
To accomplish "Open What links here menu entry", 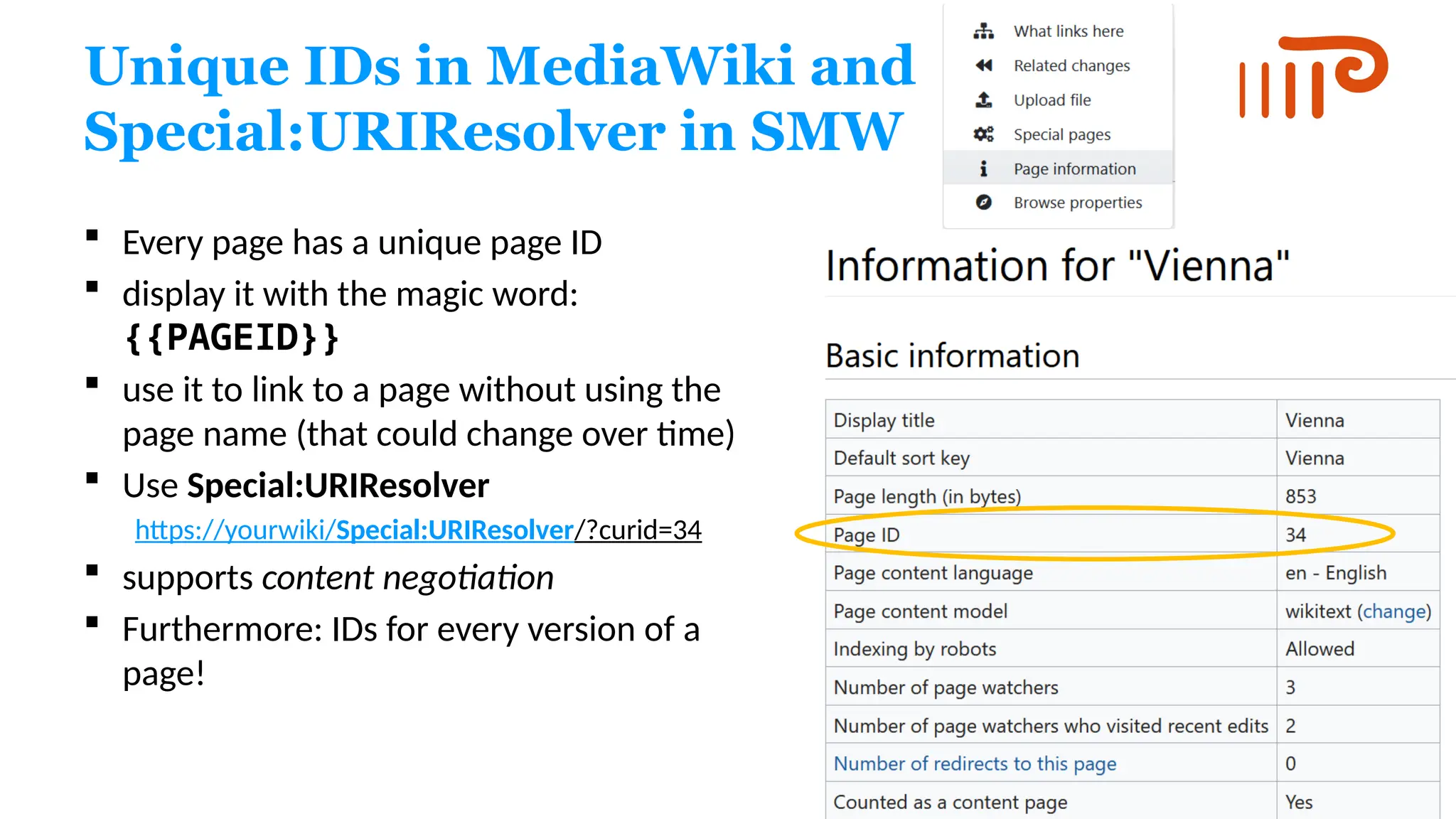I will click(x=1058, y=31).
